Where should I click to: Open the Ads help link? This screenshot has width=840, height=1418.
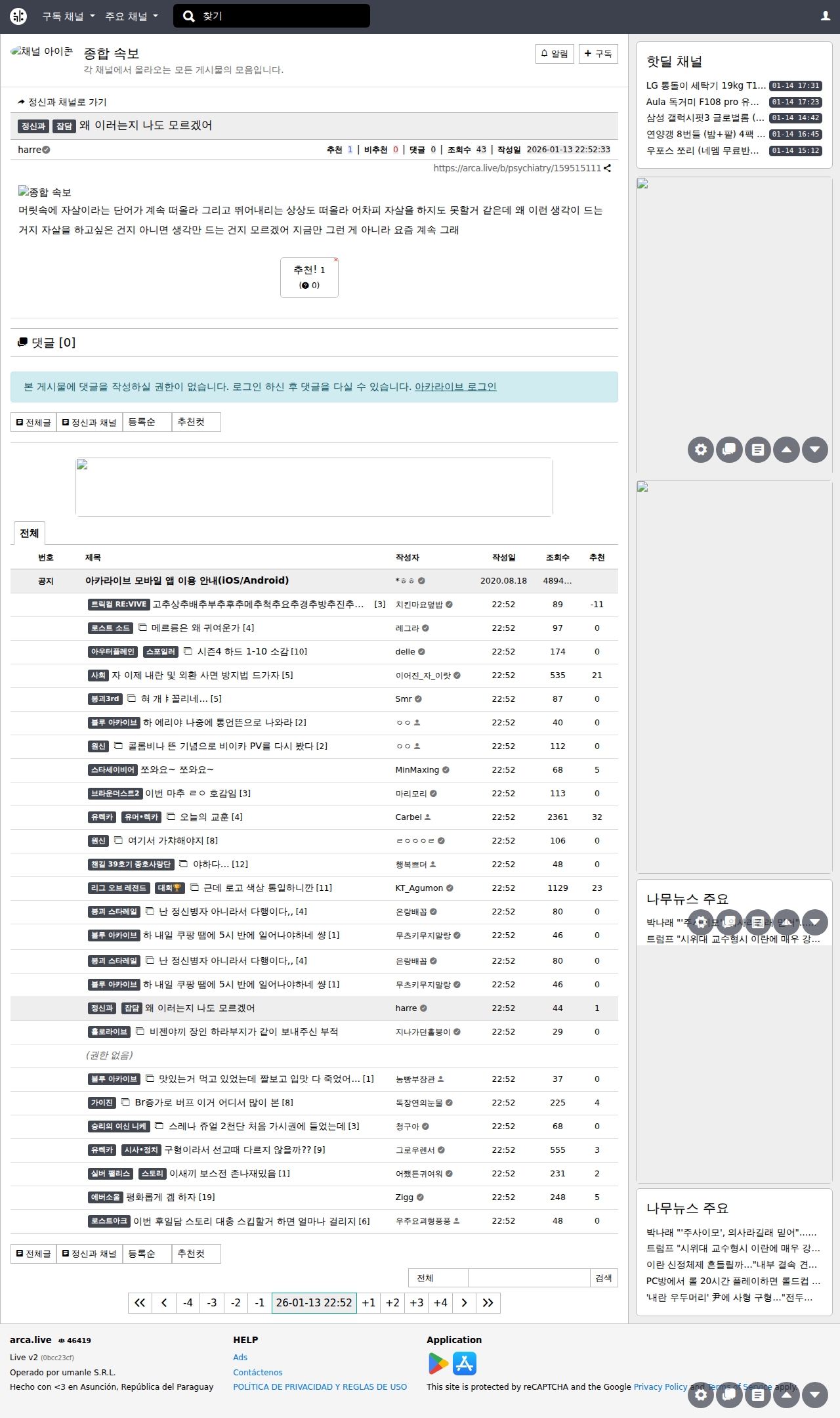240,1357
